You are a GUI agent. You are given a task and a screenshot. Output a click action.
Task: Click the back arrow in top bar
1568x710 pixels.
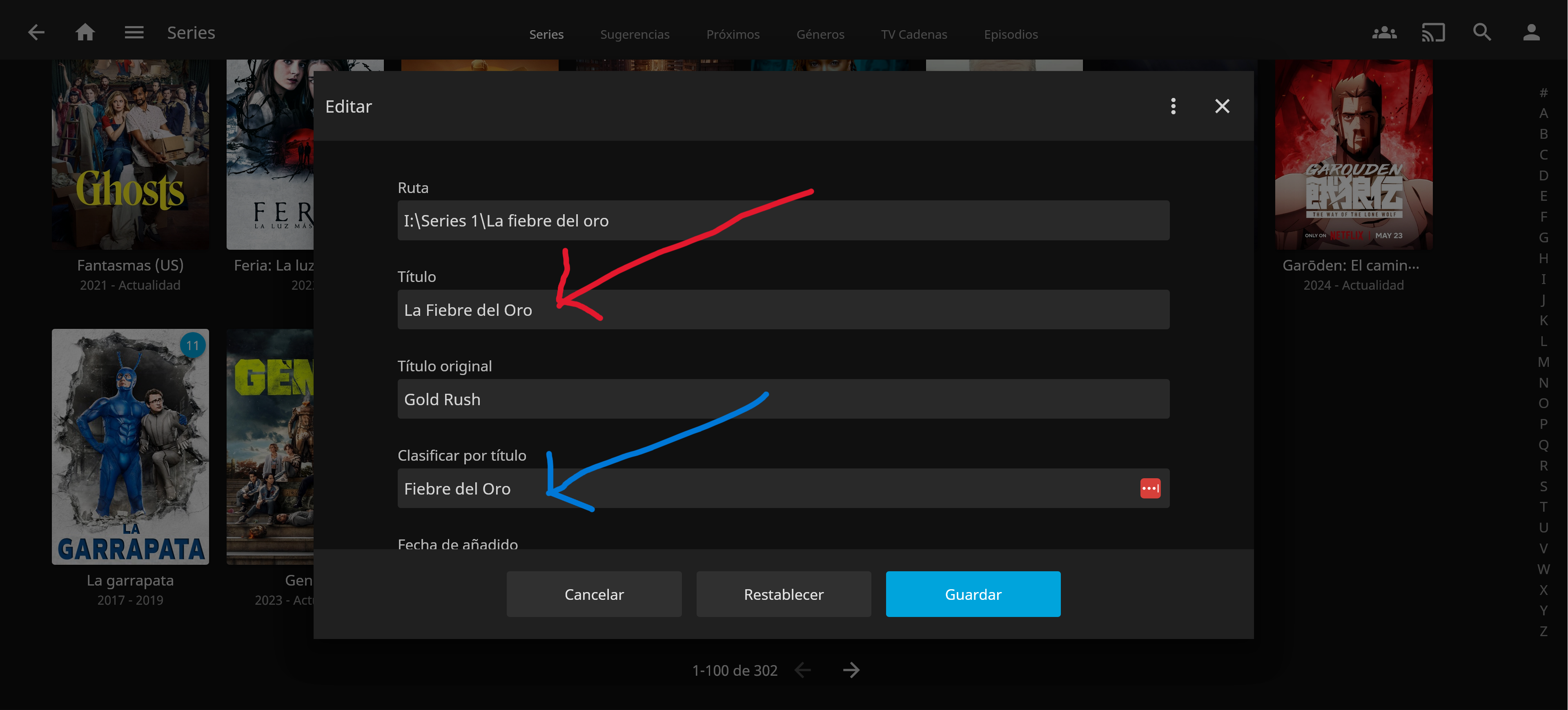pos(36,32)
